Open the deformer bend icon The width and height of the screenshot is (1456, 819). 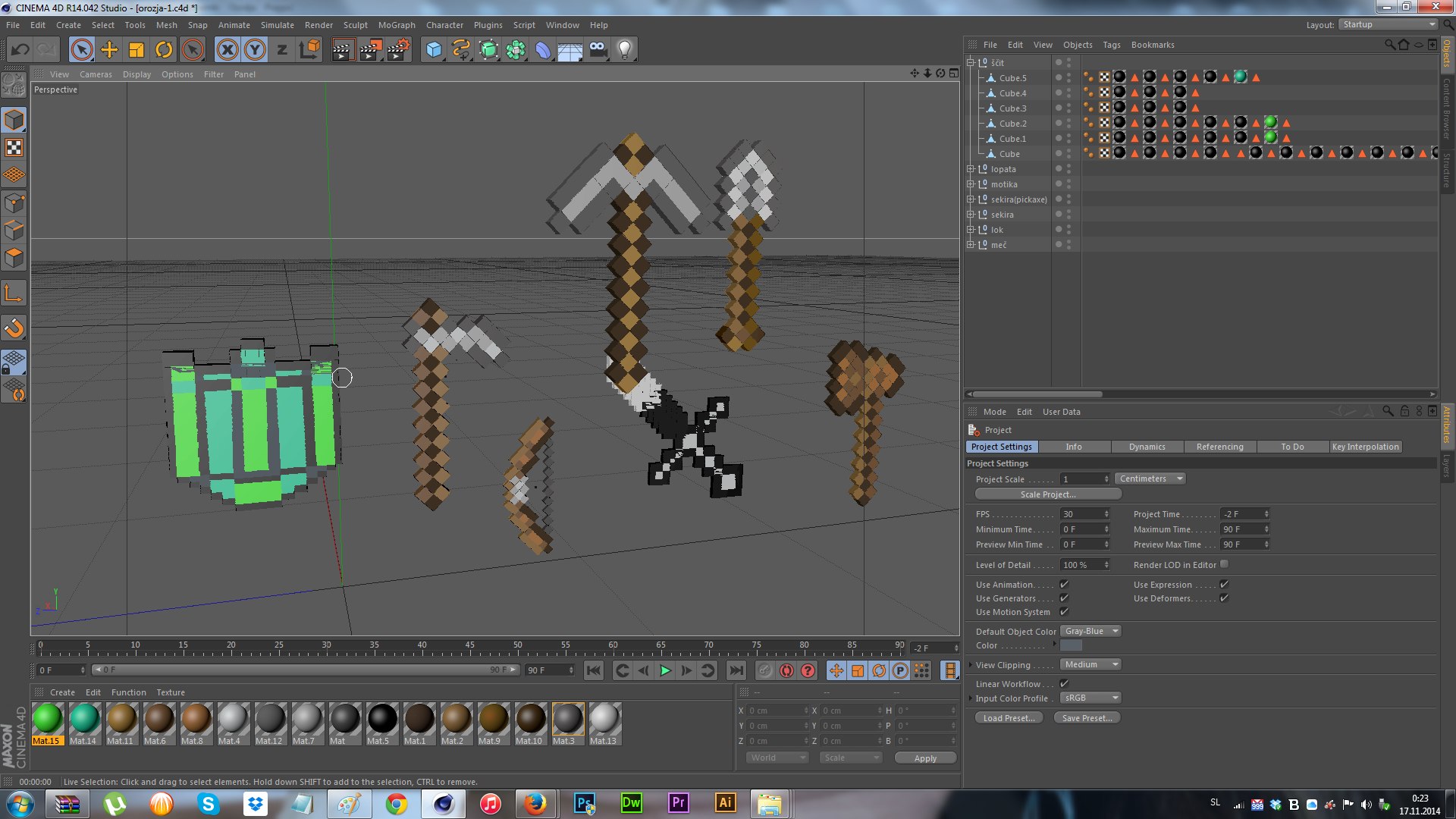[x=543, y=50]
